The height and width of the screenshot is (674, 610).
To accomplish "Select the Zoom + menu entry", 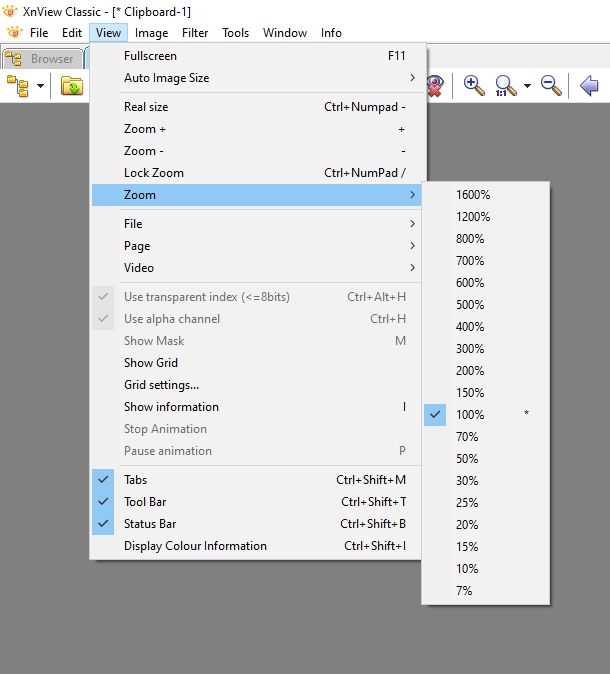I will click(x=257, y=129).
